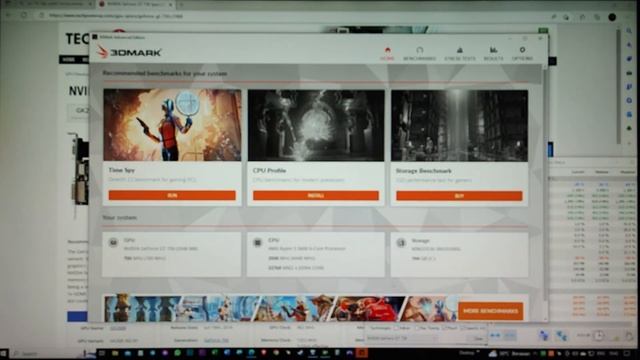
Task: Open the orange 3DMark taskbar icon
Action: pos(362,353)
